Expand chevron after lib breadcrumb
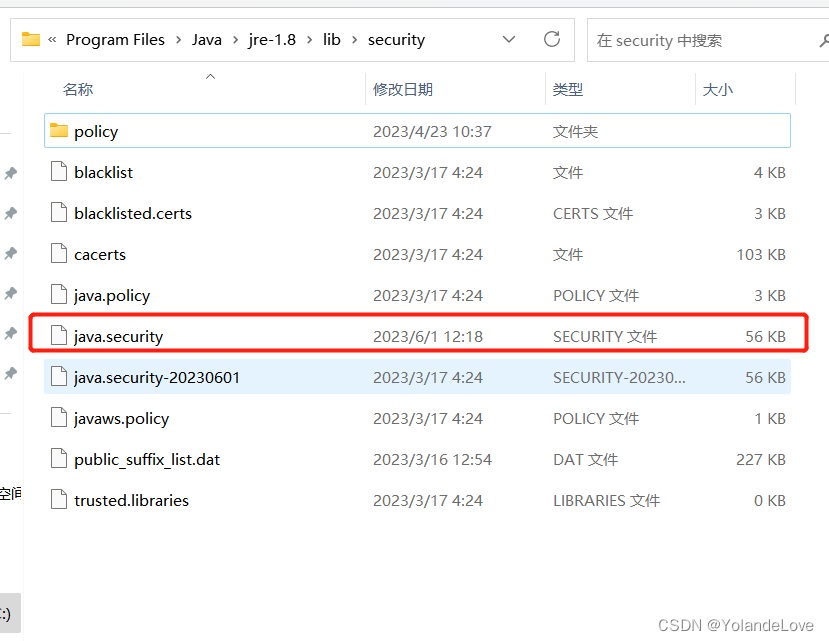The height and width of the screenshot is (641, 829). click(354, 40)
